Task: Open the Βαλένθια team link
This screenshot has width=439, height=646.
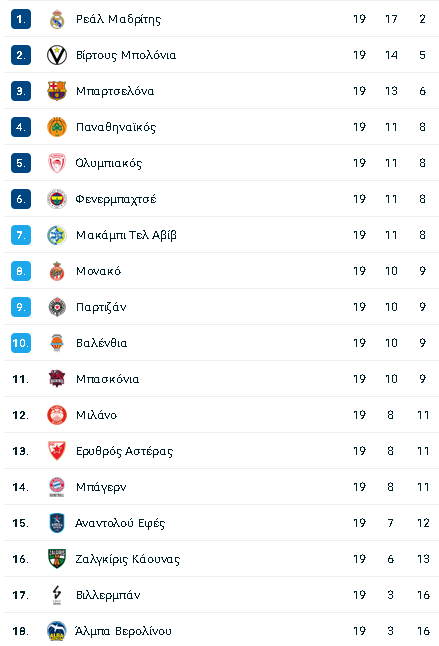Action: 102,343
